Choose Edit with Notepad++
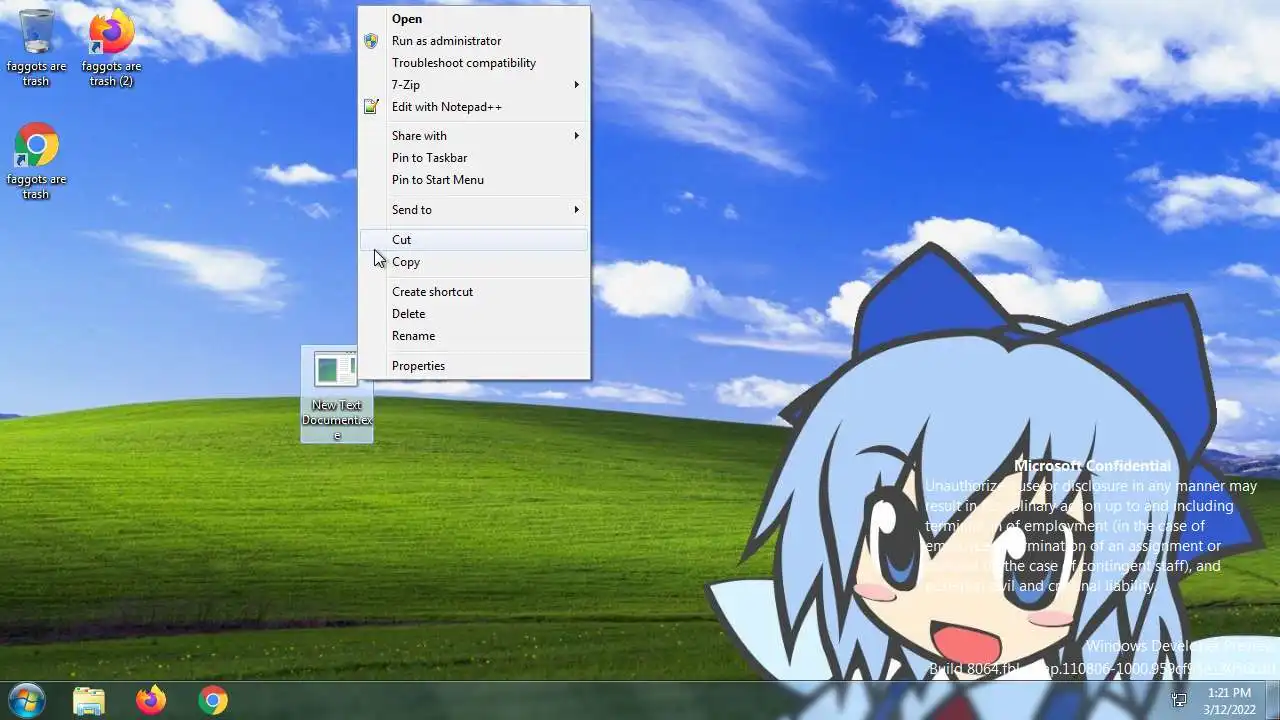The image size is (1280, 720). (474, 107)
